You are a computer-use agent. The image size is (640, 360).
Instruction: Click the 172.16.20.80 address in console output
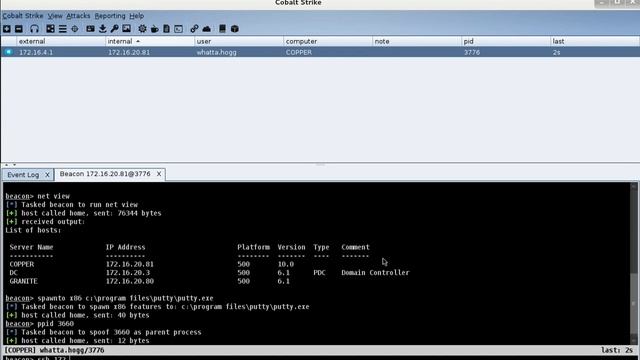point(129,281)
